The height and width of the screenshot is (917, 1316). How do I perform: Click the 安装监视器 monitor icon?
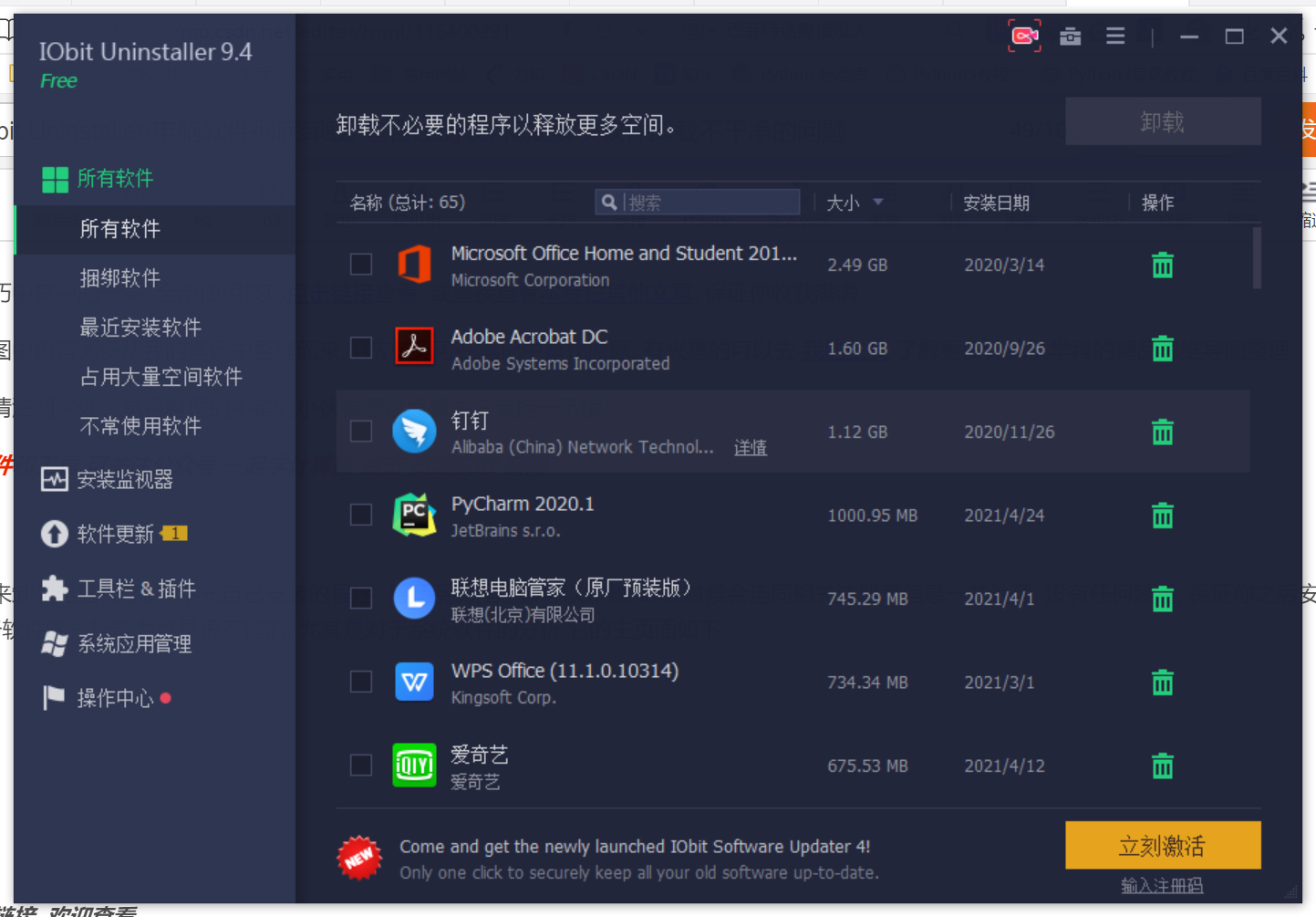coord(55,479)
